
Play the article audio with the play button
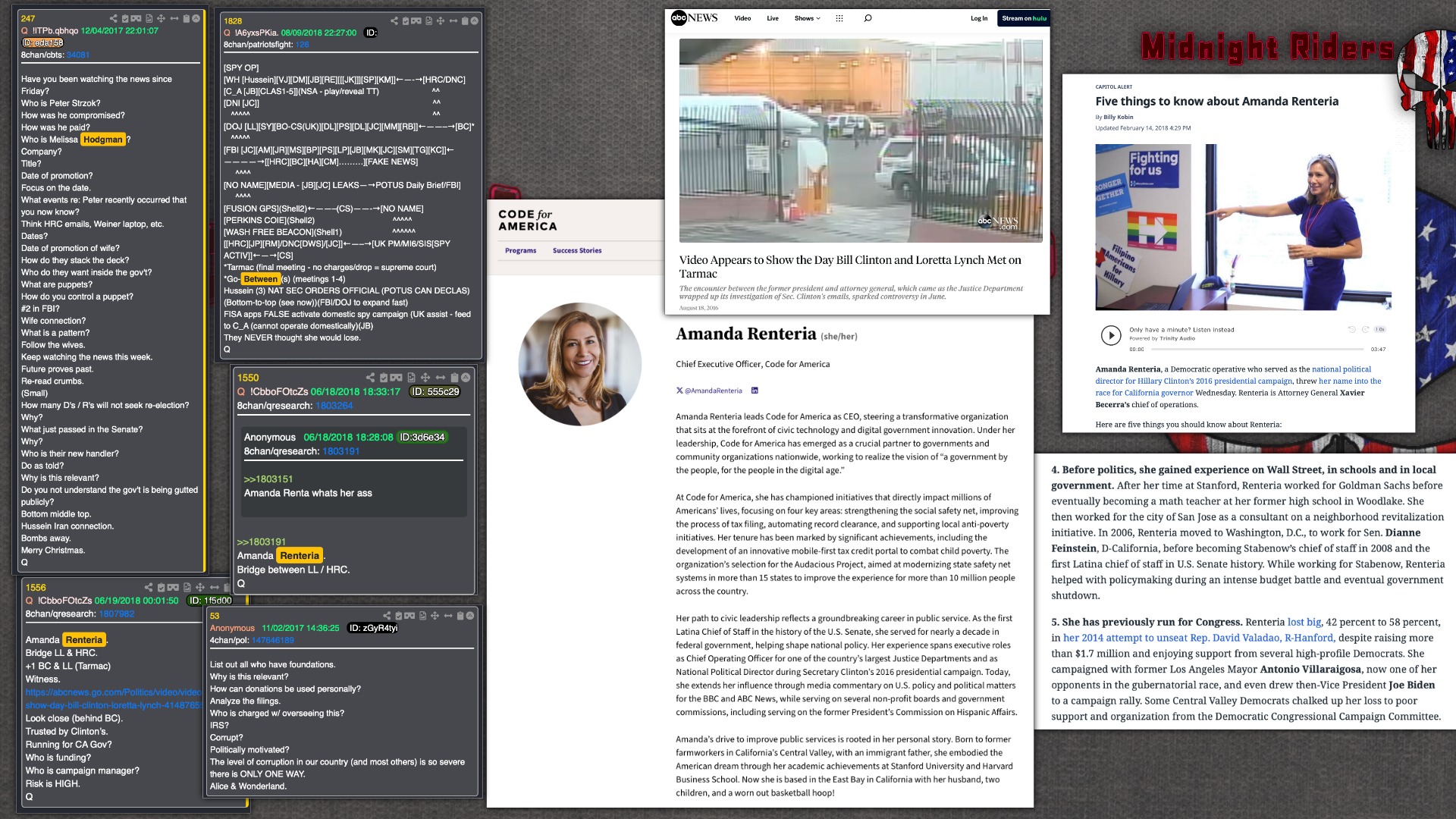[x=1111, y=335]
